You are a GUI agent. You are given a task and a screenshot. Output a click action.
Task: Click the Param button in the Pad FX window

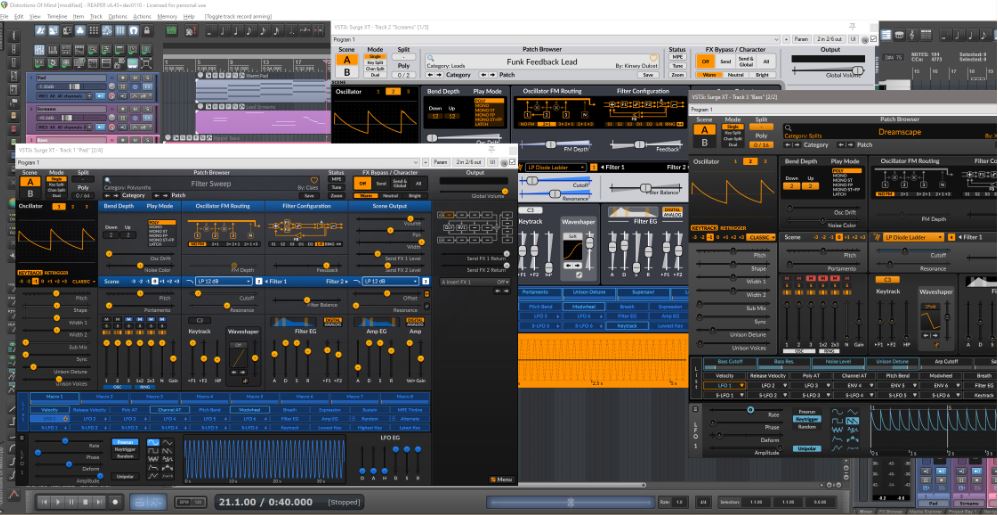tap(440, 162)
